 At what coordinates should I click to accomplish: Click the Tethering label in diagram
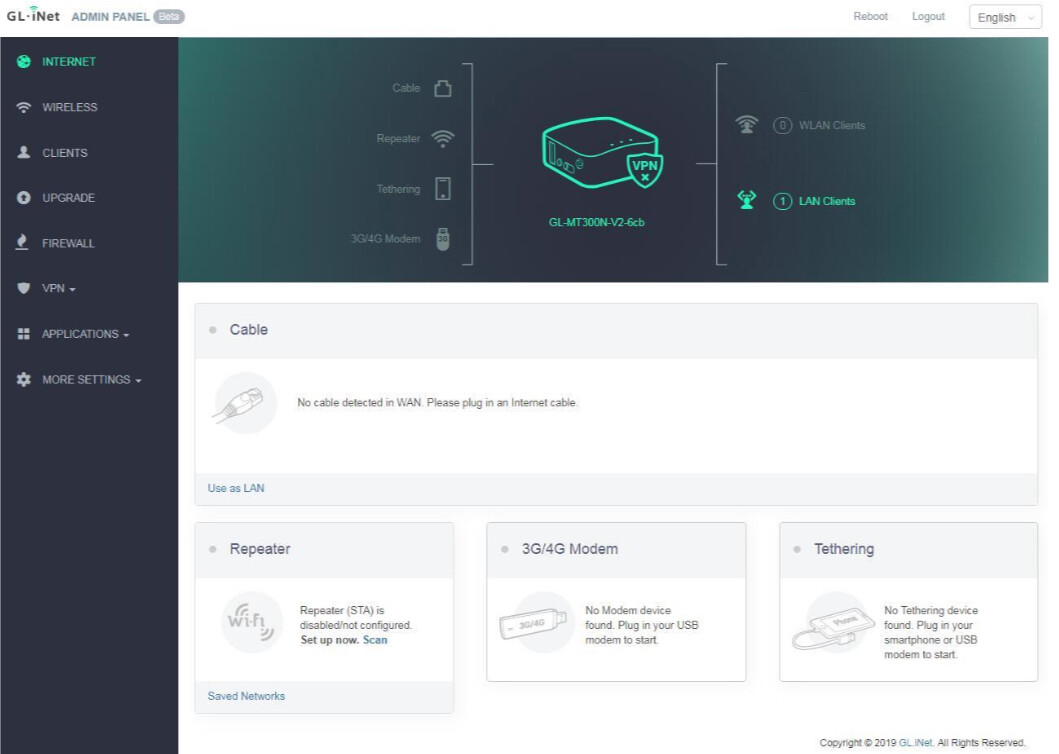pyautogui.click(x=398, y=189)
